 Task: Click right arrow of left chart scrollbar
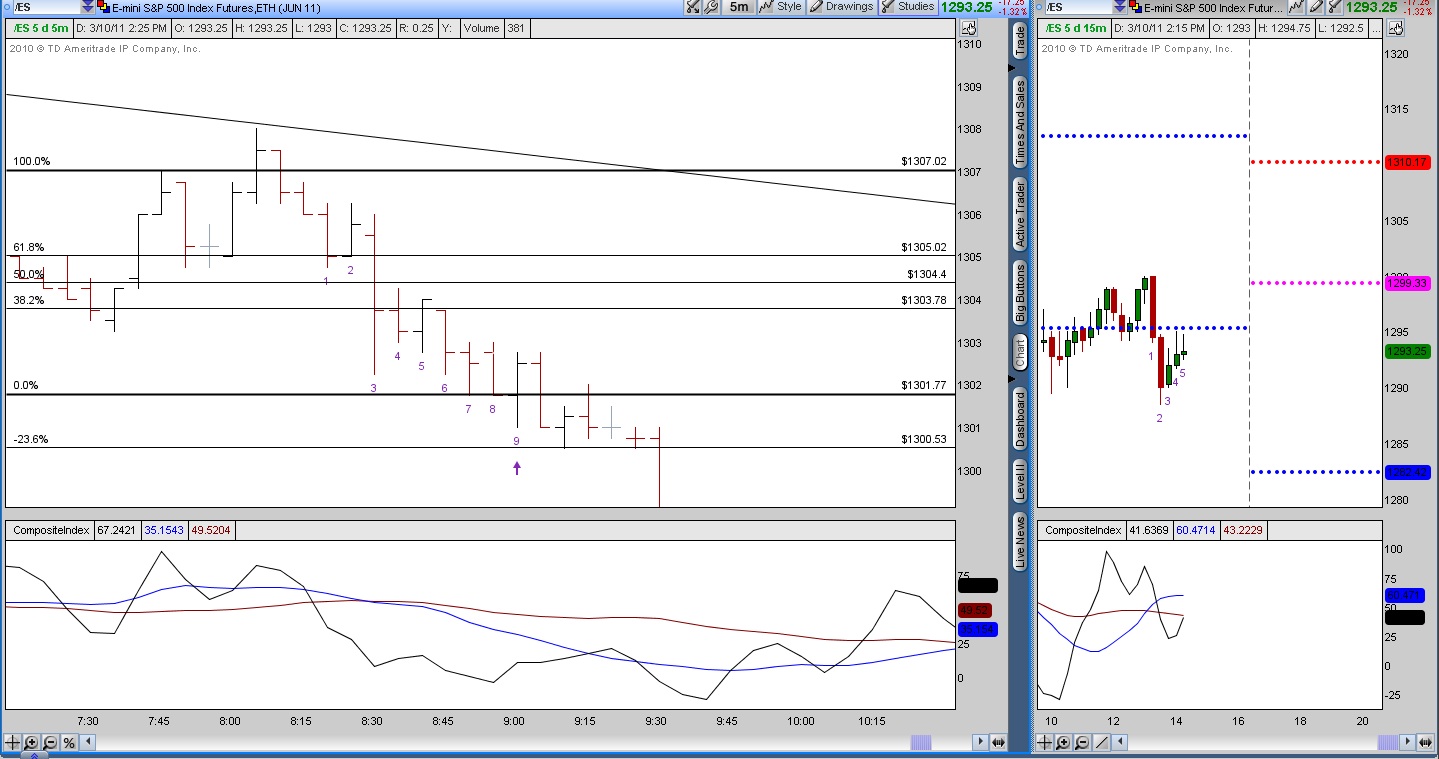979,742
